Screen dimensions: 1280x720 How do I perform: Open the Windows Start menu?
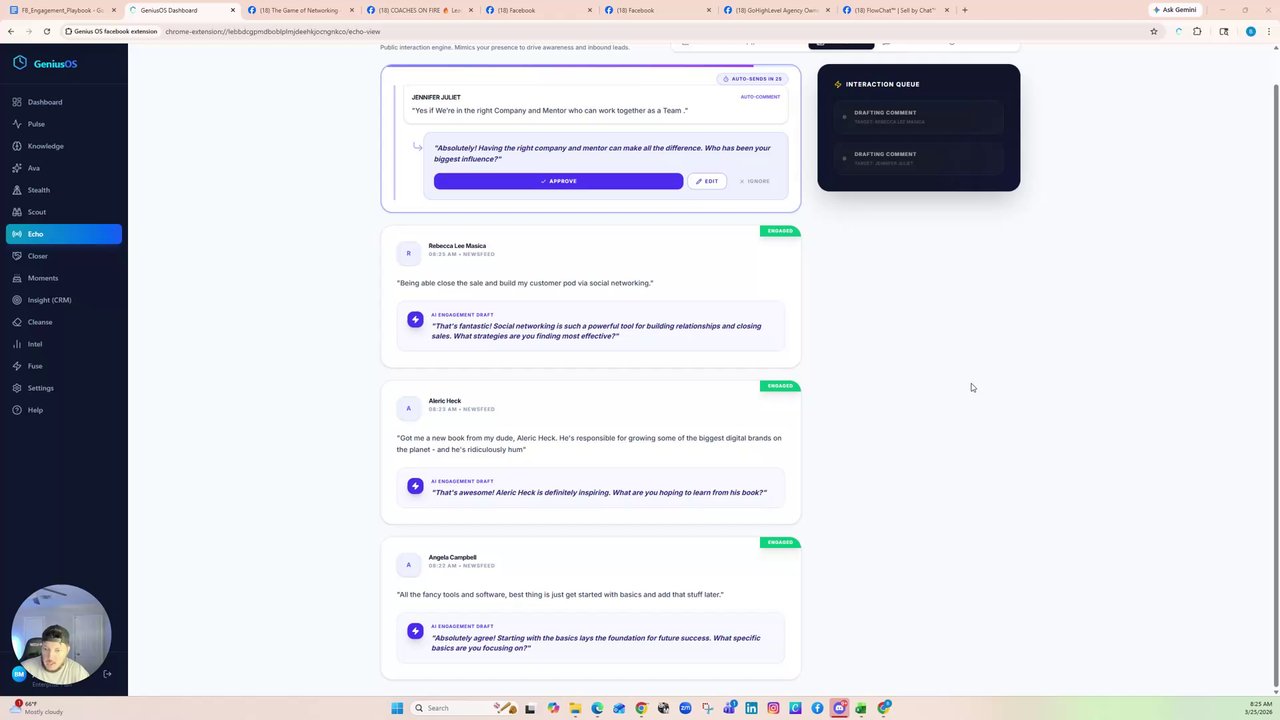(397, 708)
